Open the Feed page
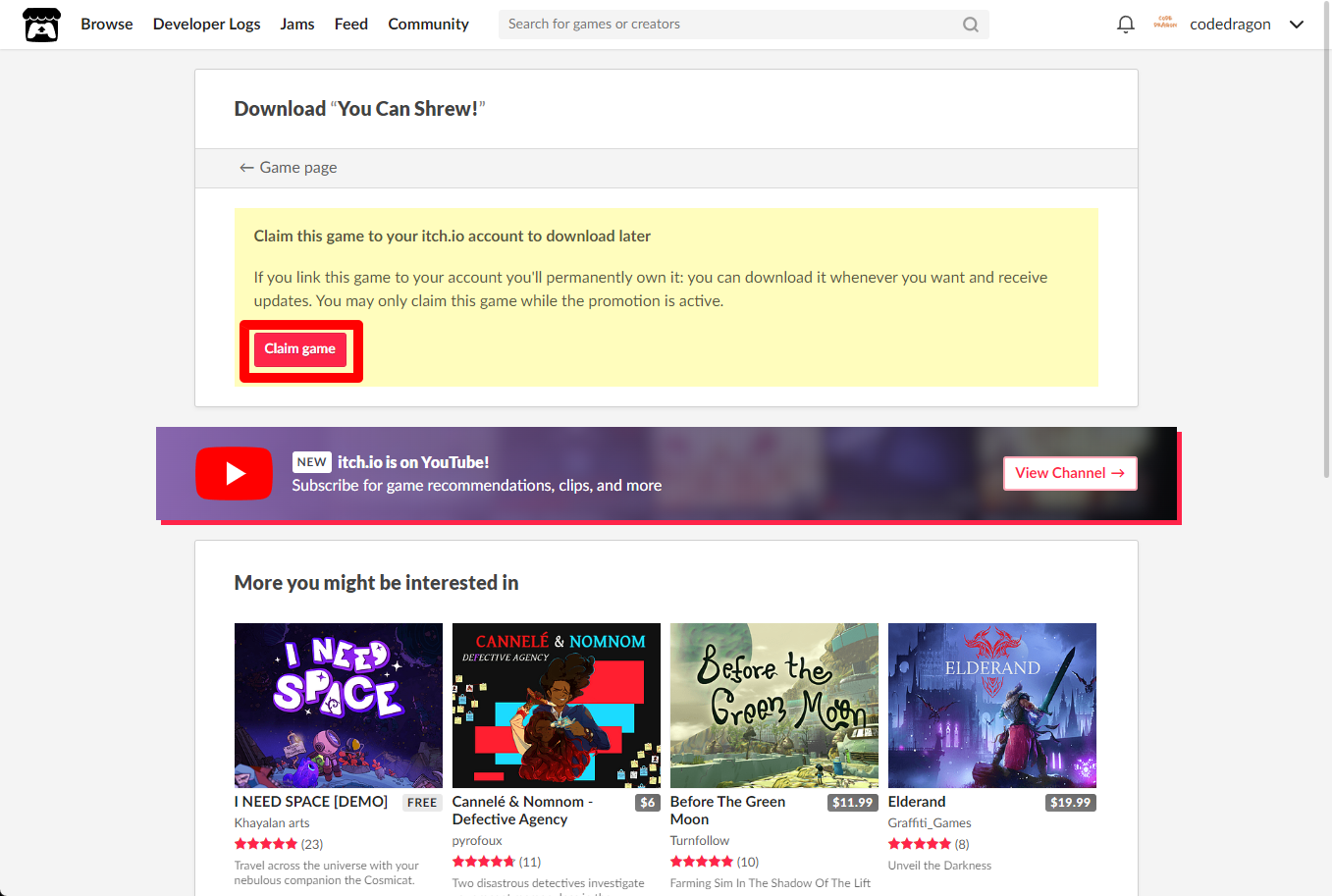 (351, 25)
